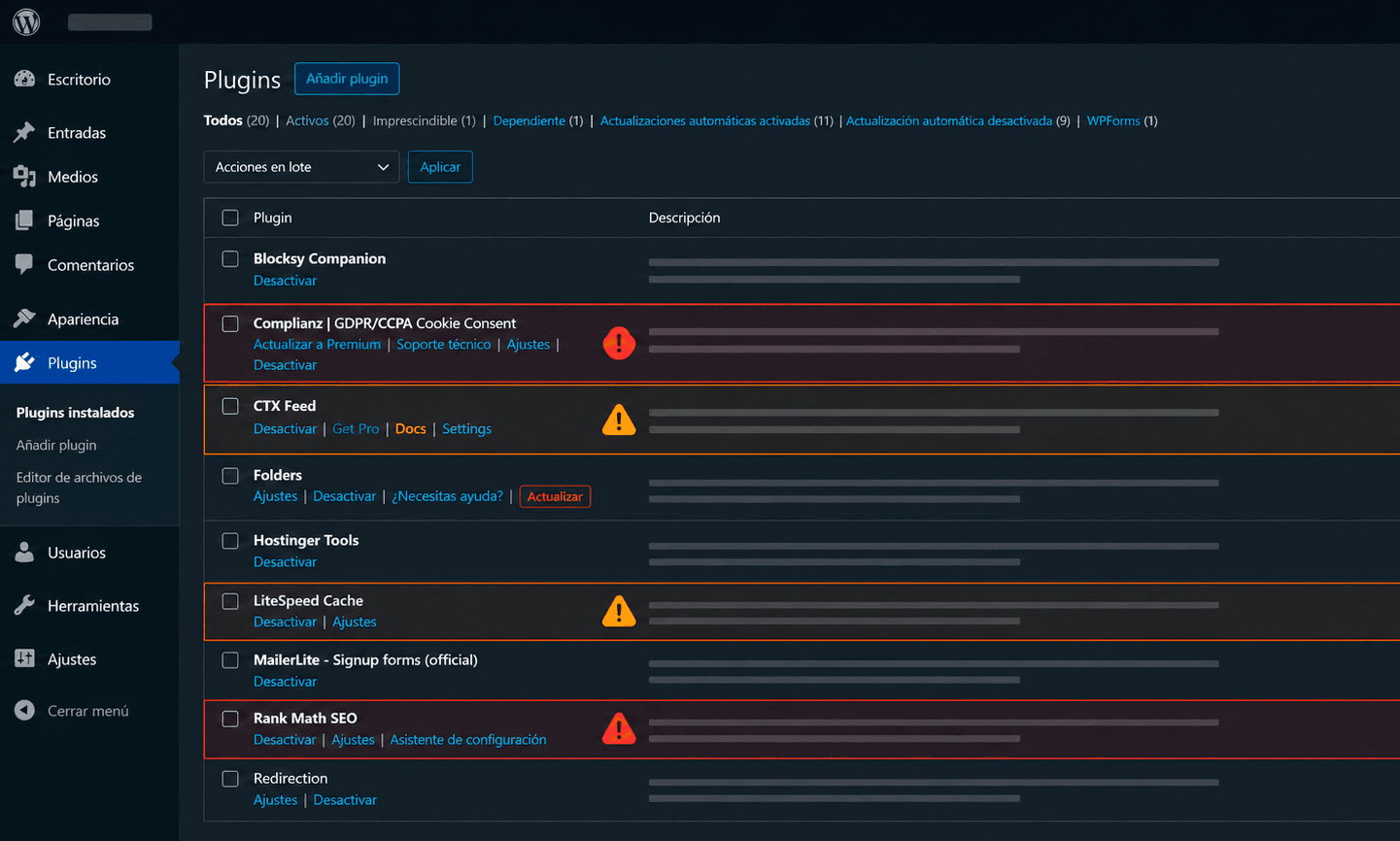Viewport: 1400px width, 841px height.
Task: Filter by Actualizaciones automáticas activadas
Action: coord(705,120)
